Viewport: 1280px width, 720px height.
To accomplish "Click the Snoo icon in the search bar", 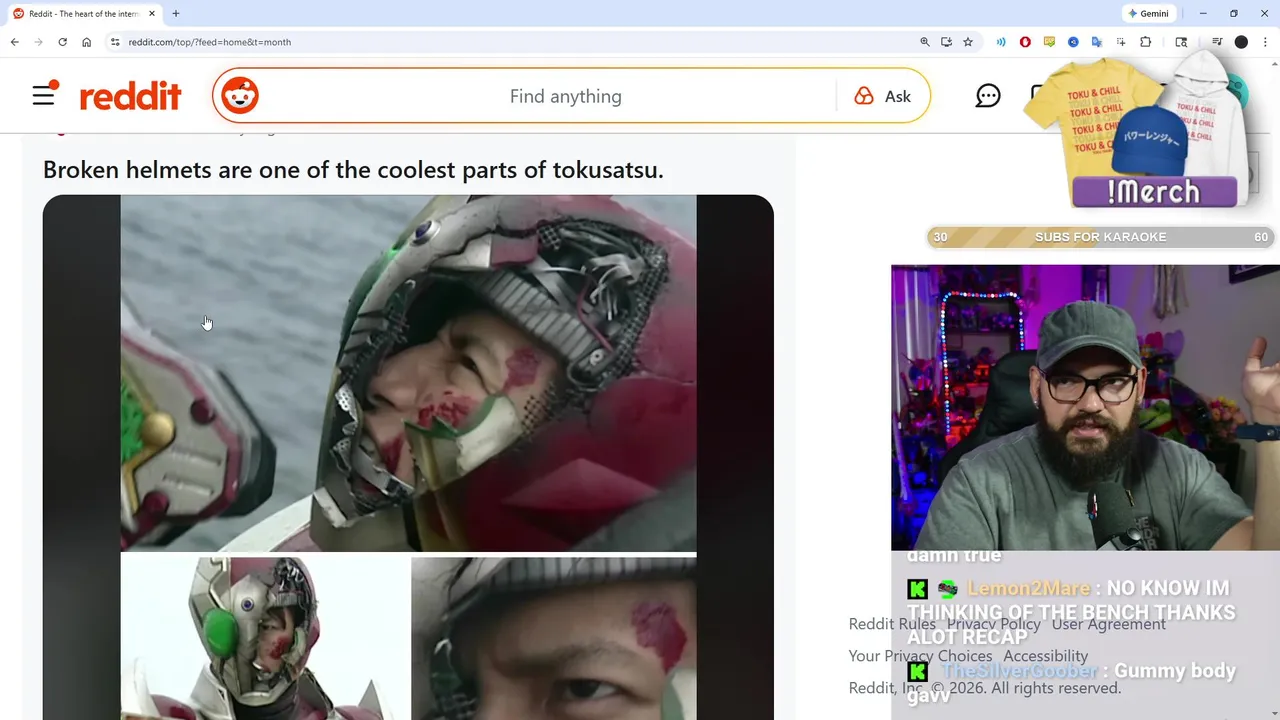I will [240, 96].
